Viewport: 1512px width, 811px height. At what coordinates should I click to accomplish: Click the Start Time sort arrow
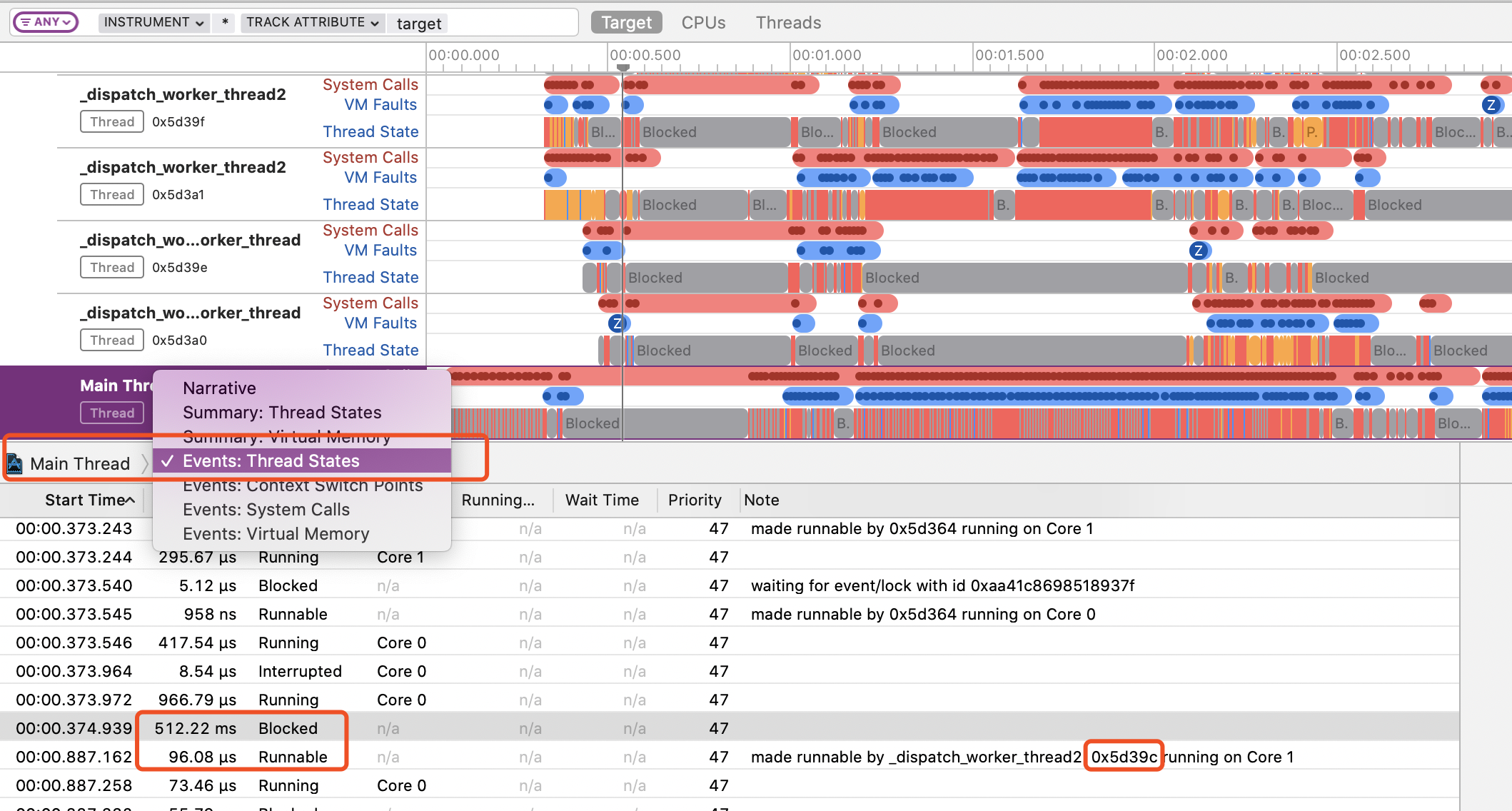tap(130, 500)
